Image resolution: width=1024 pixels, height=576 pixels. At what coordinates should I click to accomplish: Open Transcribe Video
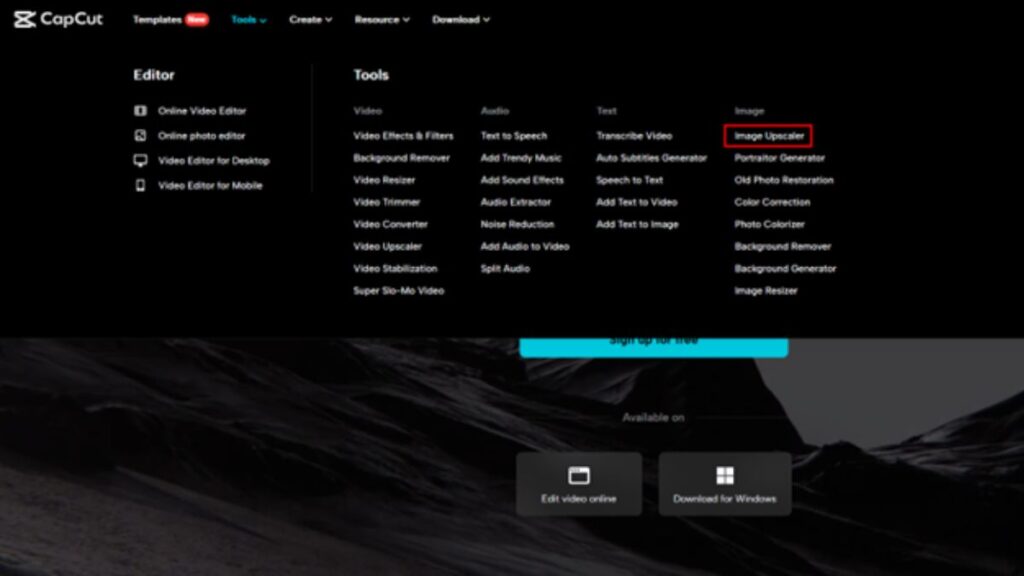tap(634, 136)
